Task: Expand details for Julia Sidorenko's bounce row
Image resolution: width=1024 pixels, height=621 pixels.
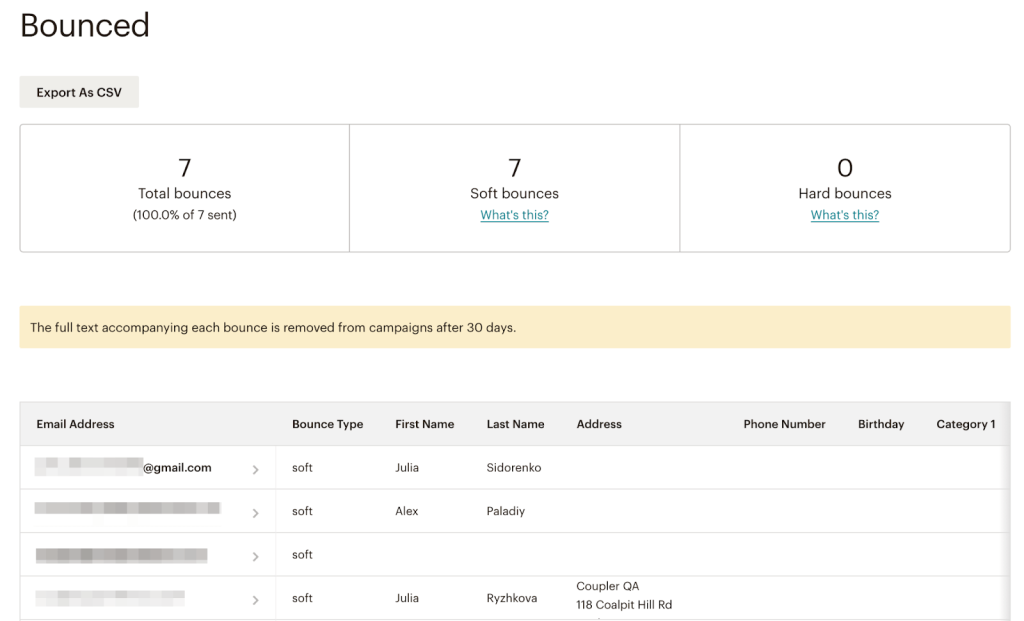Action: [256, 468]
